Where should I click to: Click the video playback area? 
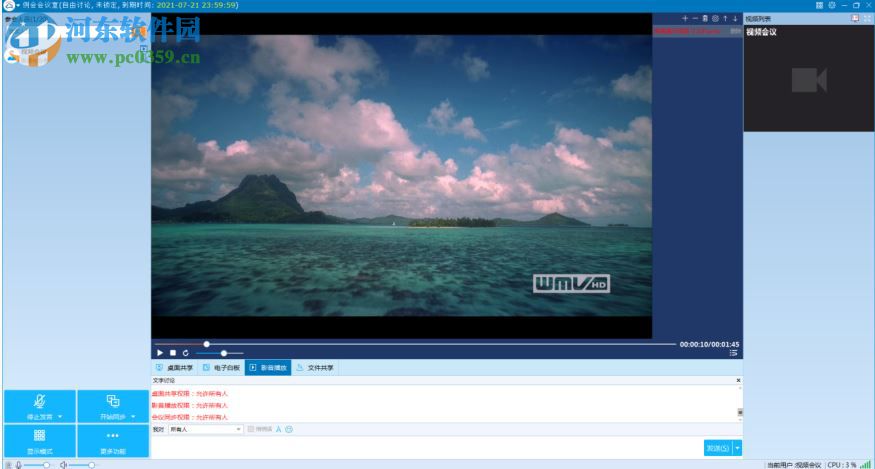click(401, 175)
